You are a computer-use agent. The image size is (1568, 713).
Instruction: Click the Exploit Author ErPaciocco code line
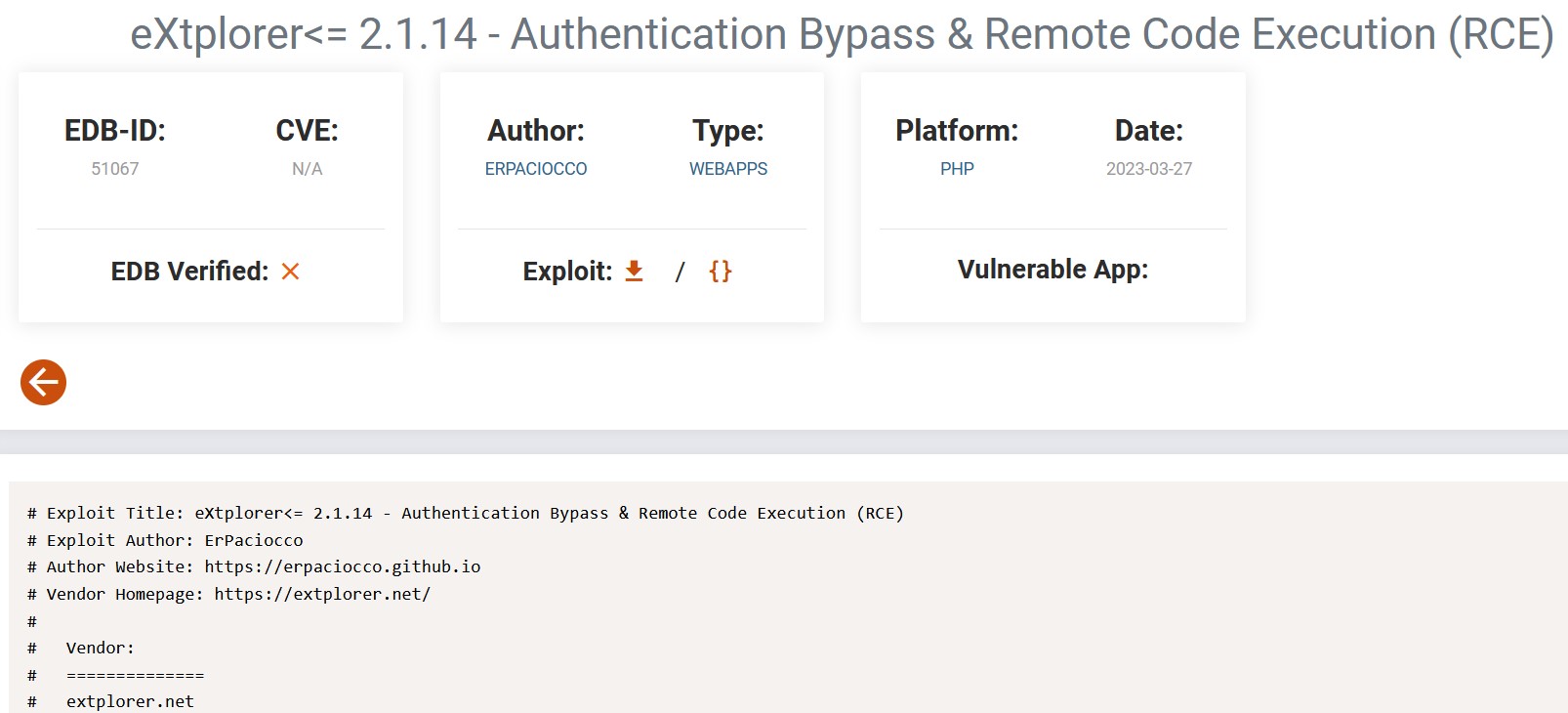pos(166,540)
